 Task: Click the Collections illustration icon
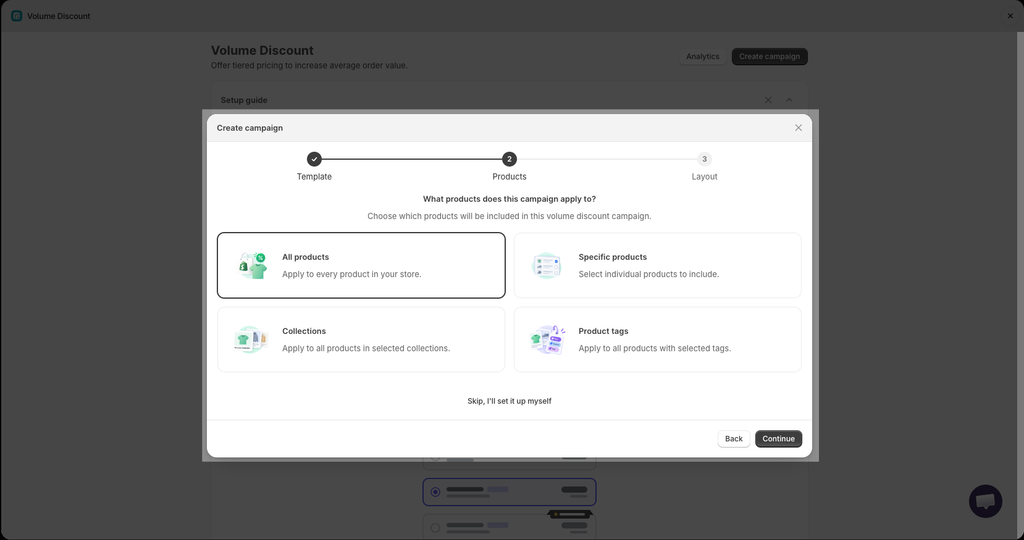[251, 340]
